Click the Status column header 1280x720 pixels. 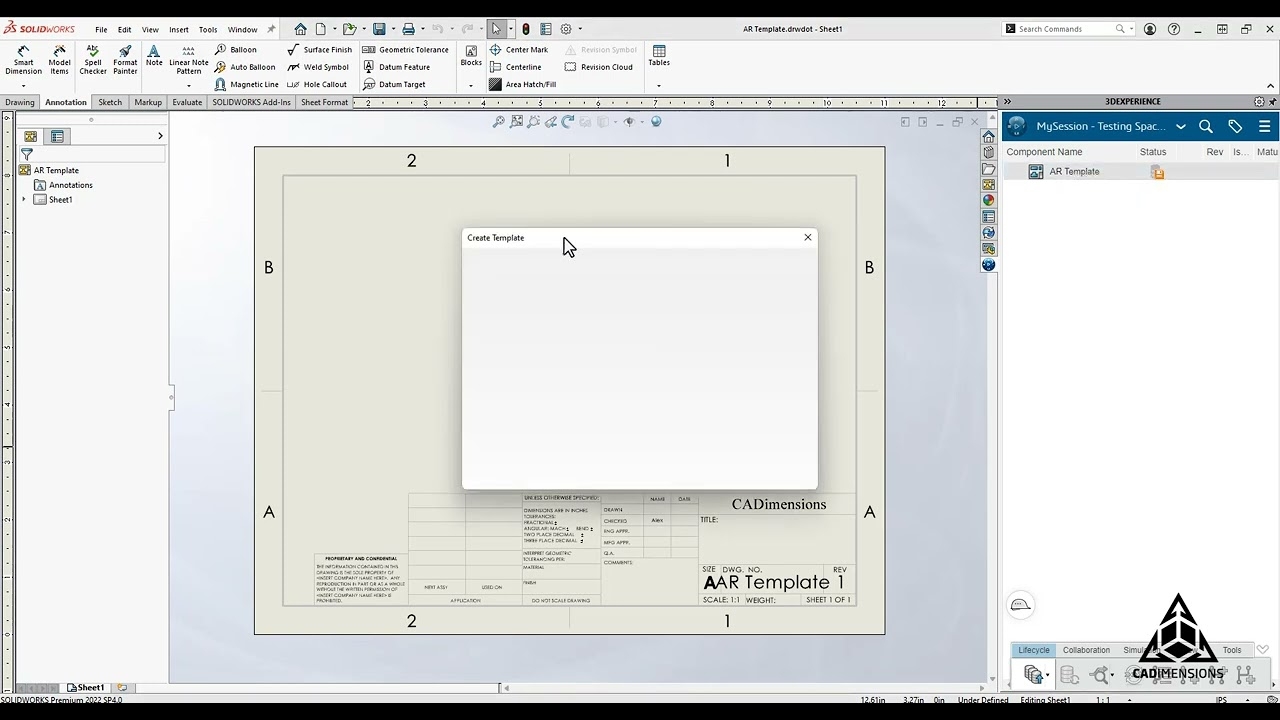(x=1153, y=152)
